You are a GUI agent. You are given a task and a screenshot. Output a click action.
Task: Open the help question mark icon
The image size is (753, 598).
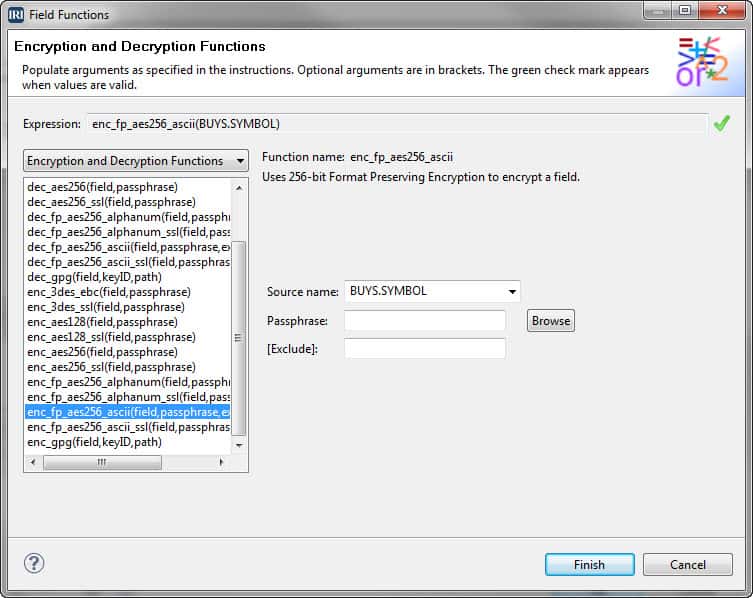[x=34, y=563]
